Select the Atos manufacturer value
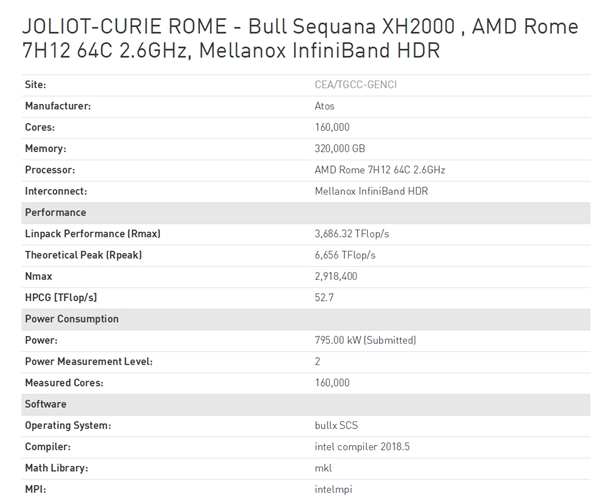 pos(325,106)
